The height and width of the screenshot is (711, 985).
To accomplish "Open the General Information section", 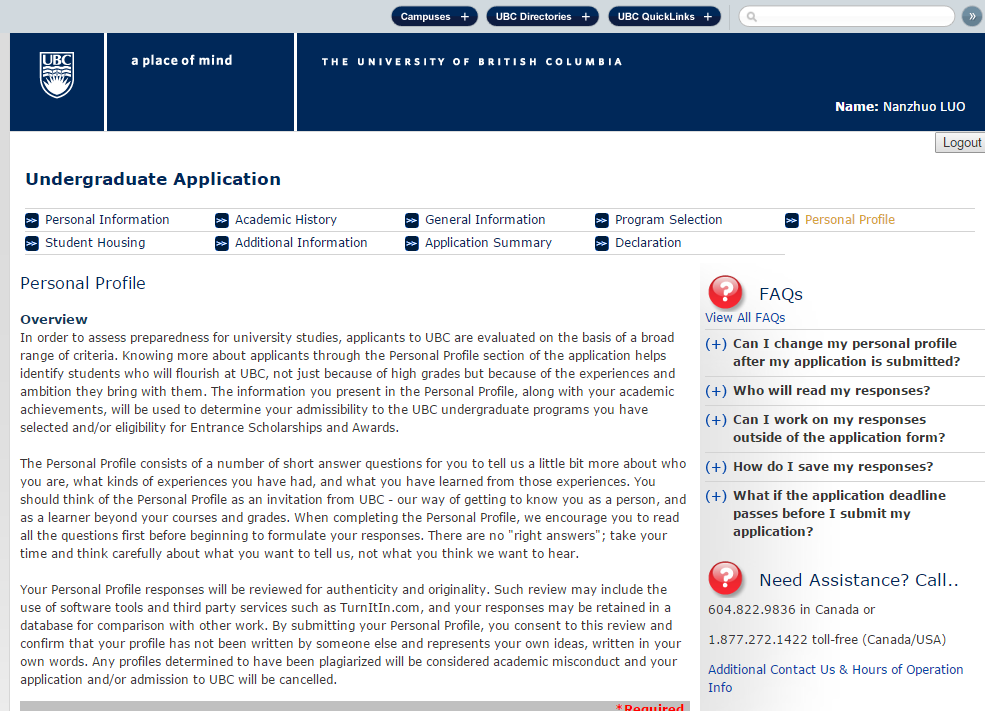I will pos(485,220).
